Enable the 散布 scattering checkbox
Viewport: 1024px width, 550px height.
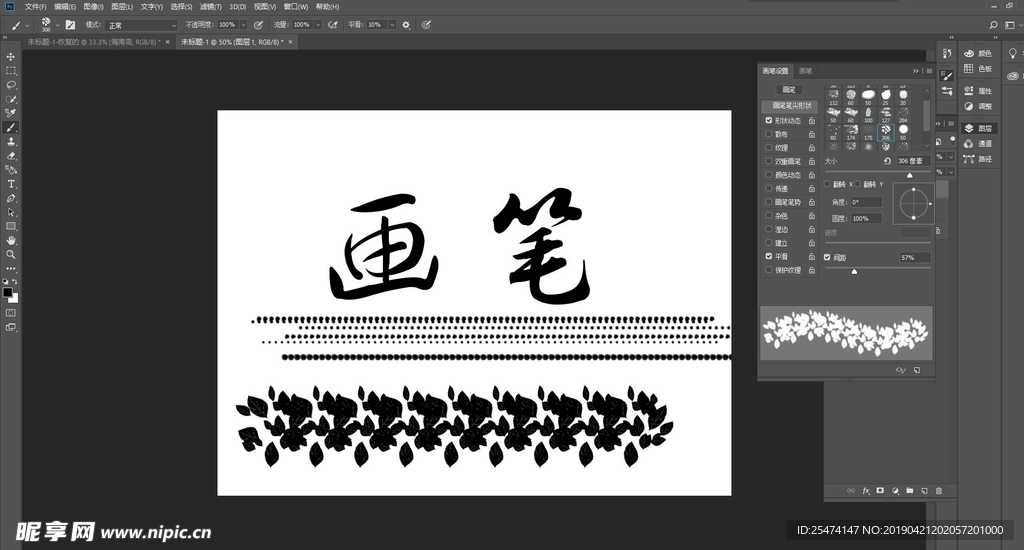tap(768, 134)
